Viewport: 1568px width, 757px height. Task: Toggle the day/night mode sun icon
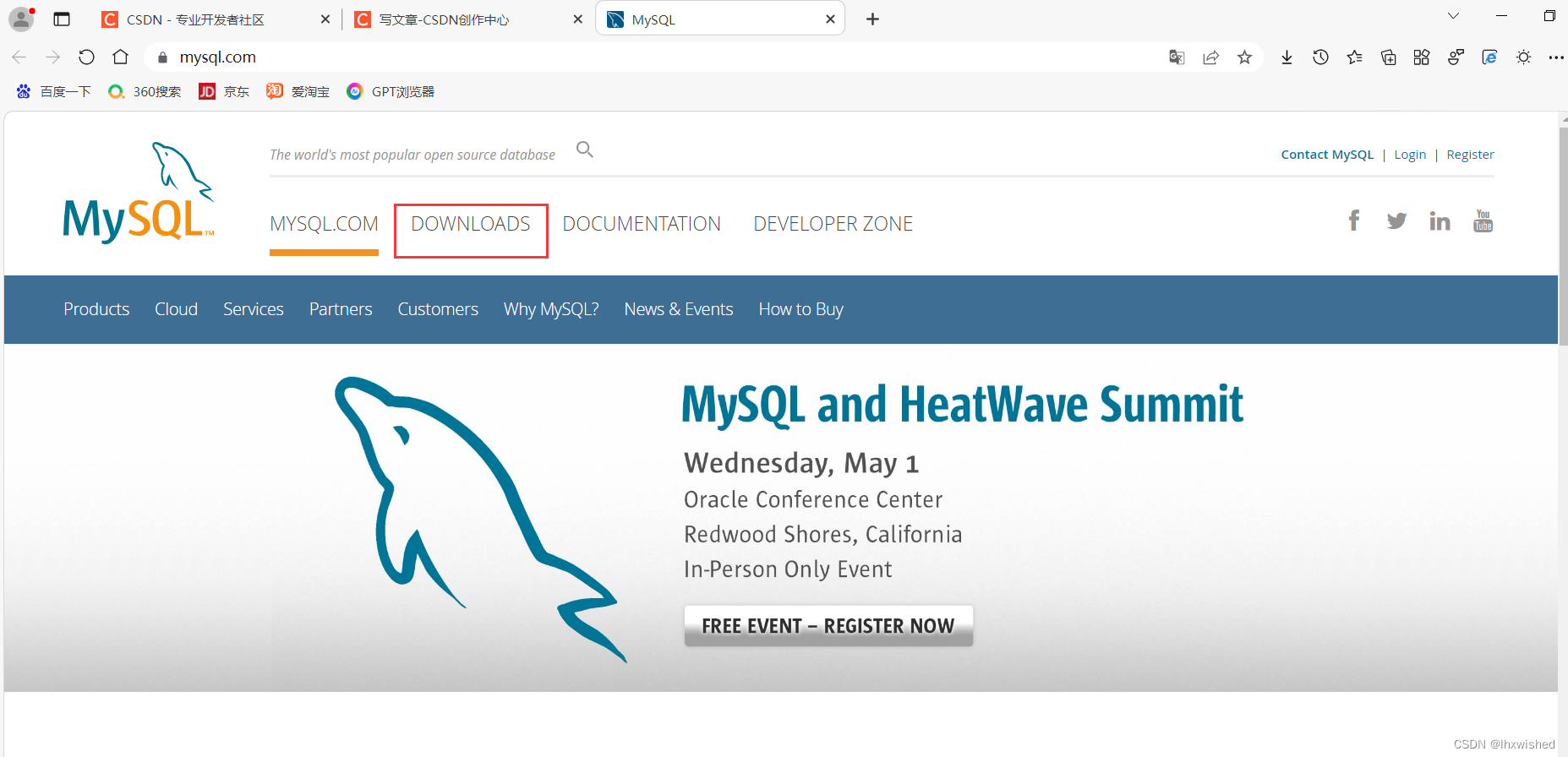pos(1523,57)
